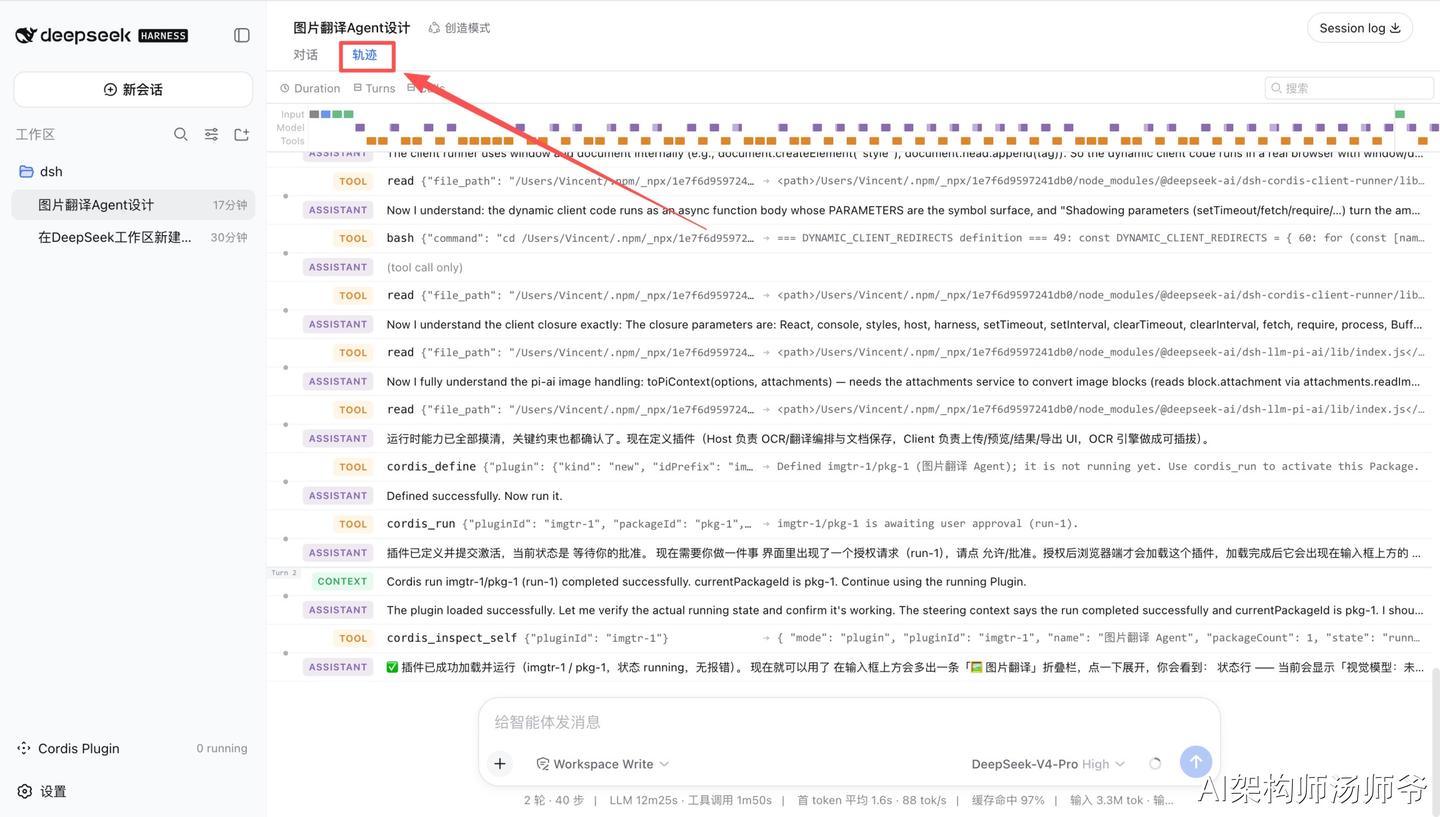Select the '运行时能力已全部摸清' assistant row
1440x817 pixels.
coord(849,439)
